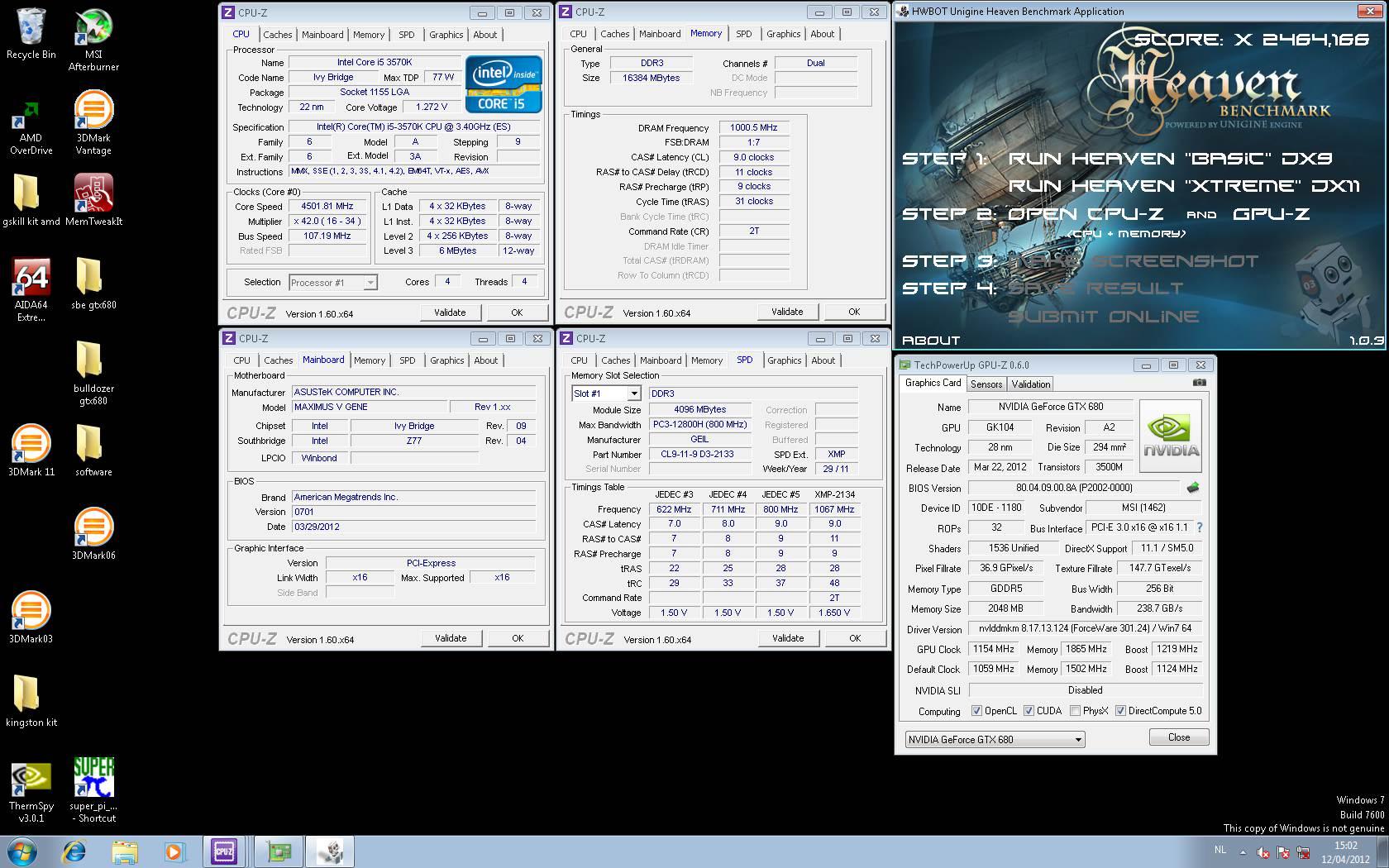1389x868 pixels.
Task: Select the CPU-Z taskbar button
Action: (x=224, y=851)
